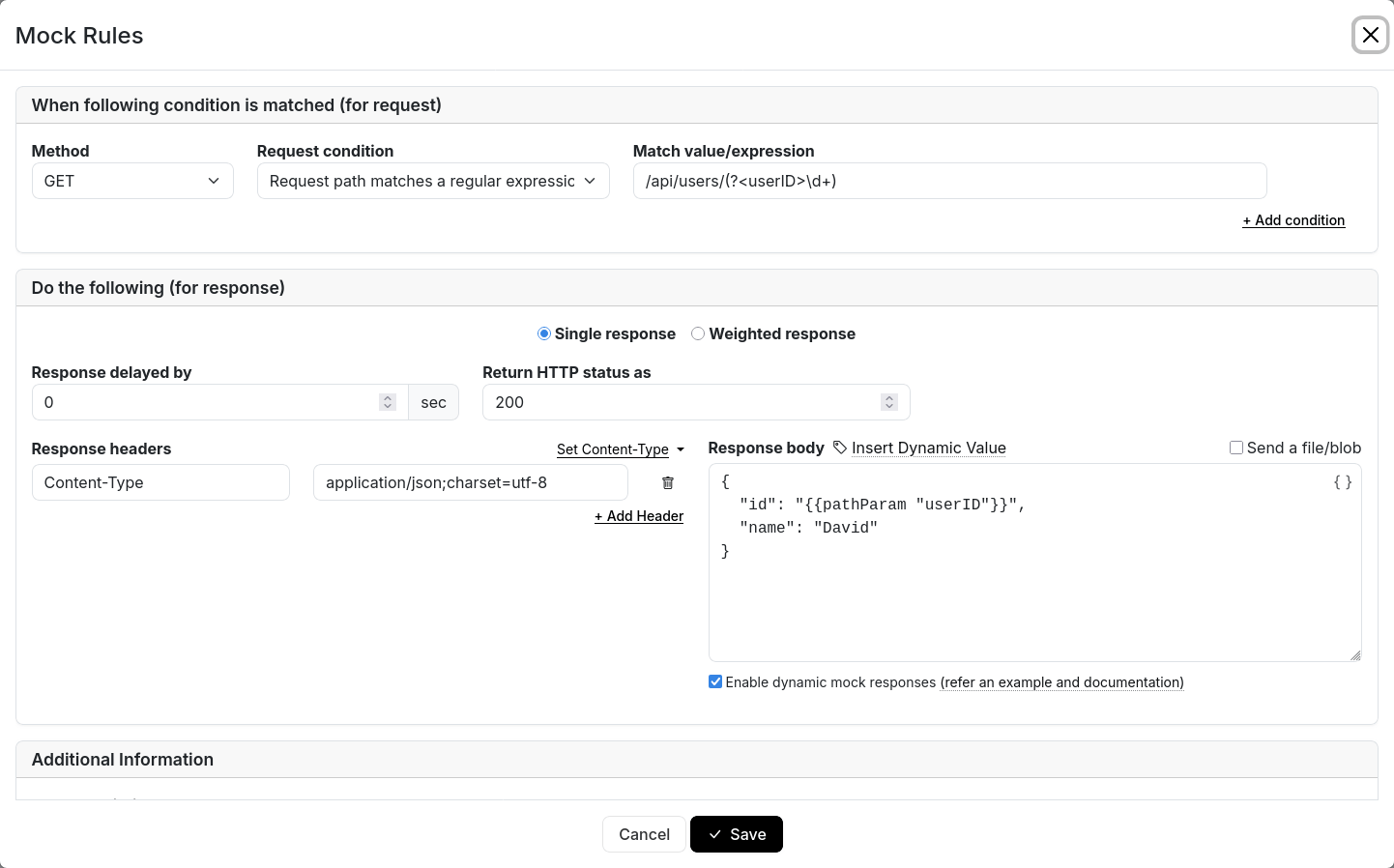Select the Single response radio button

[543, 333]
